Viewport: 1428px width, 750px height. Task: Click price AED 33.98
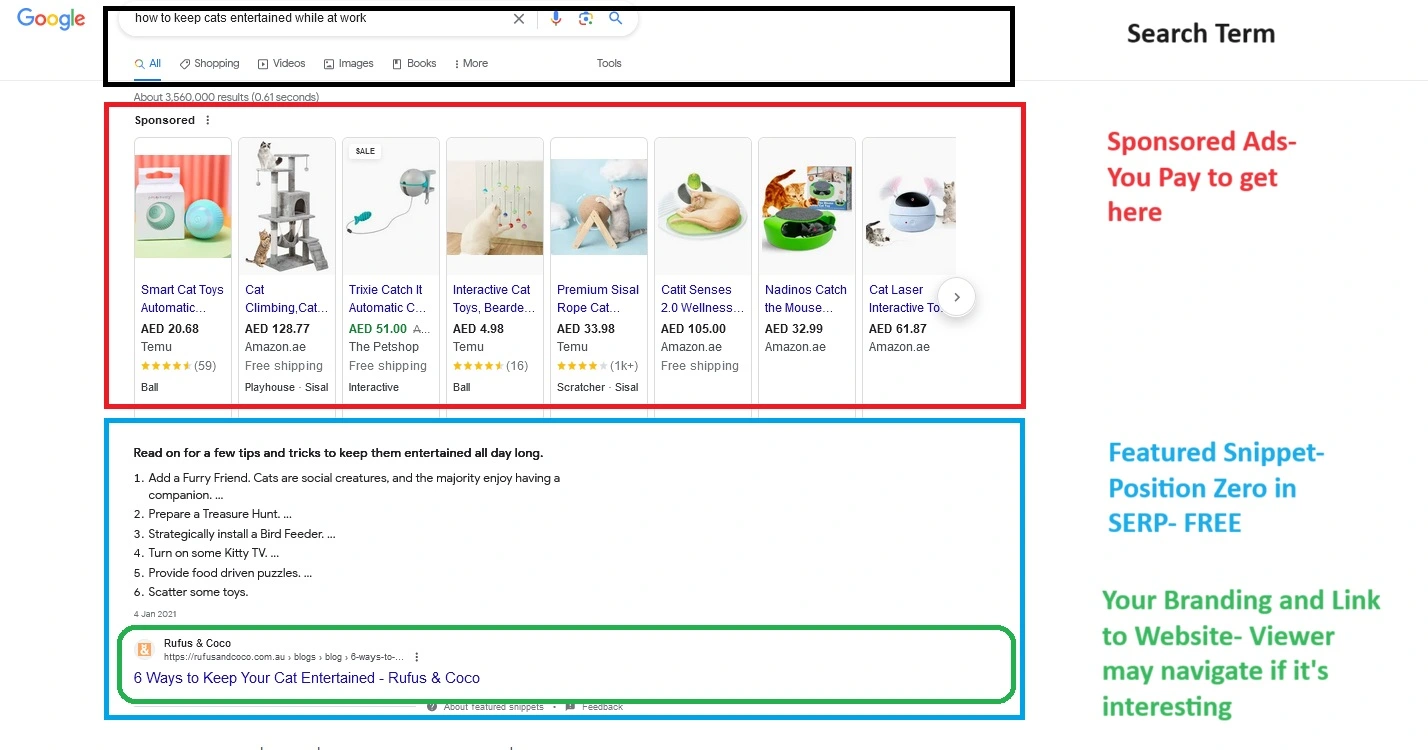586,328
